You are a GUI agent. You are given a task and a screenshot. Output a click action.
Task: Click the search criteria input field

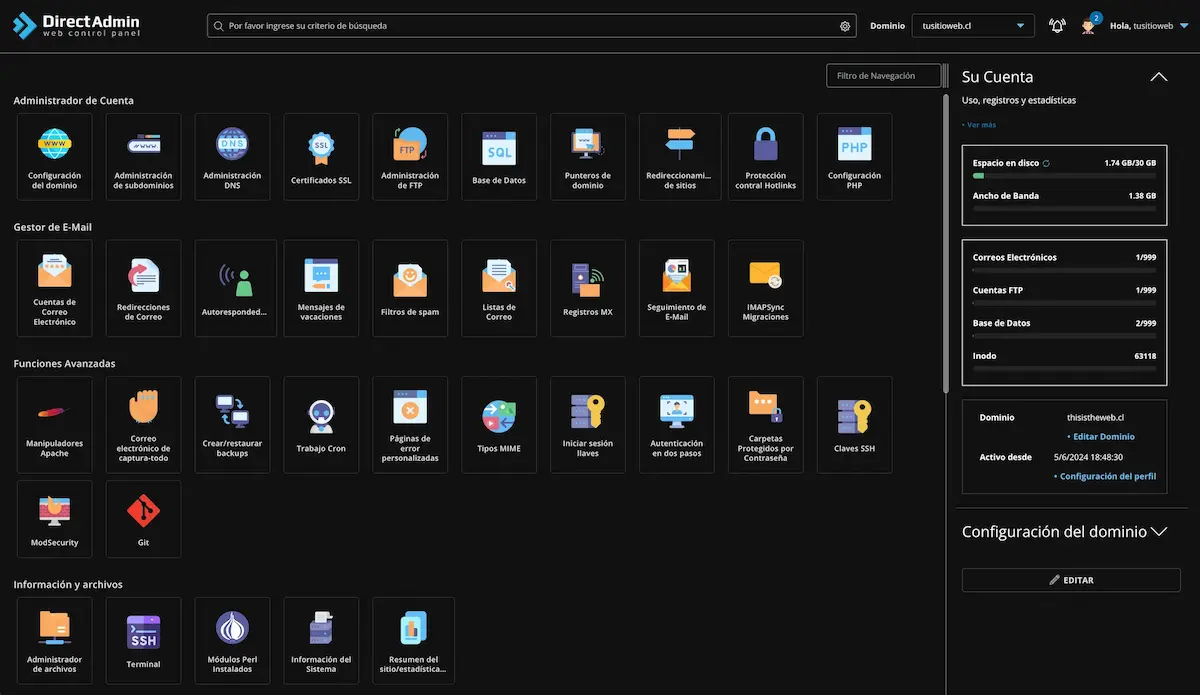532,26
